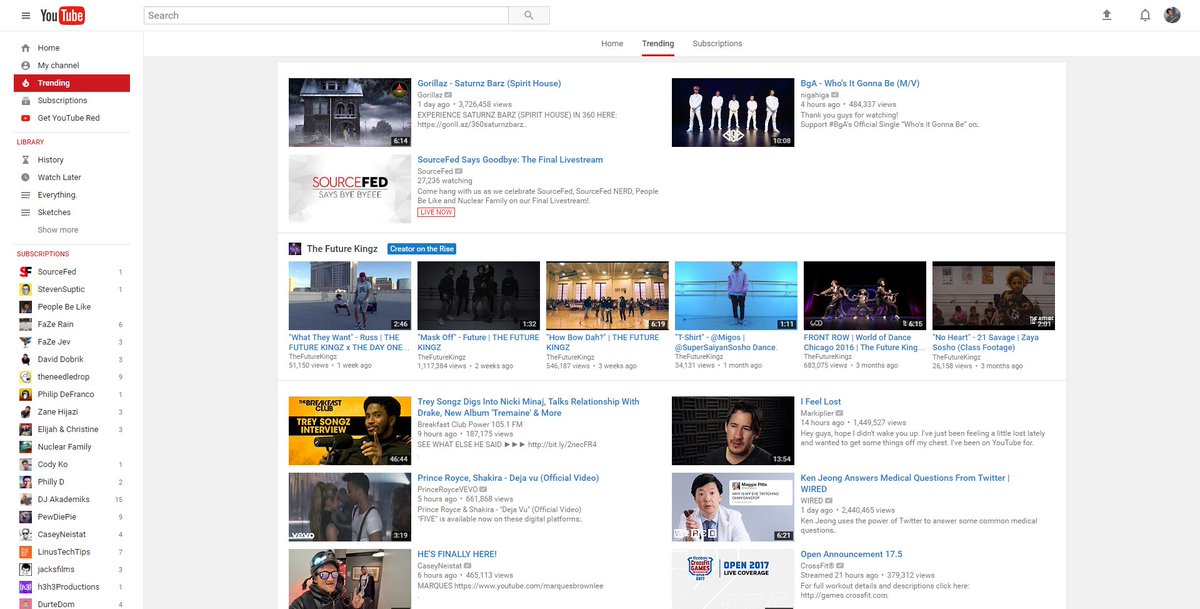Click the LIVE NOW badge
1200x609 pixels.
point(436,212)
